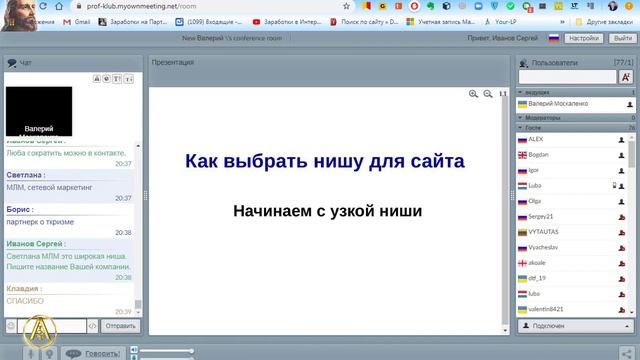Select guest Igor in users list
This screenshot has width=640, height=360.
[x=571, y=170]
